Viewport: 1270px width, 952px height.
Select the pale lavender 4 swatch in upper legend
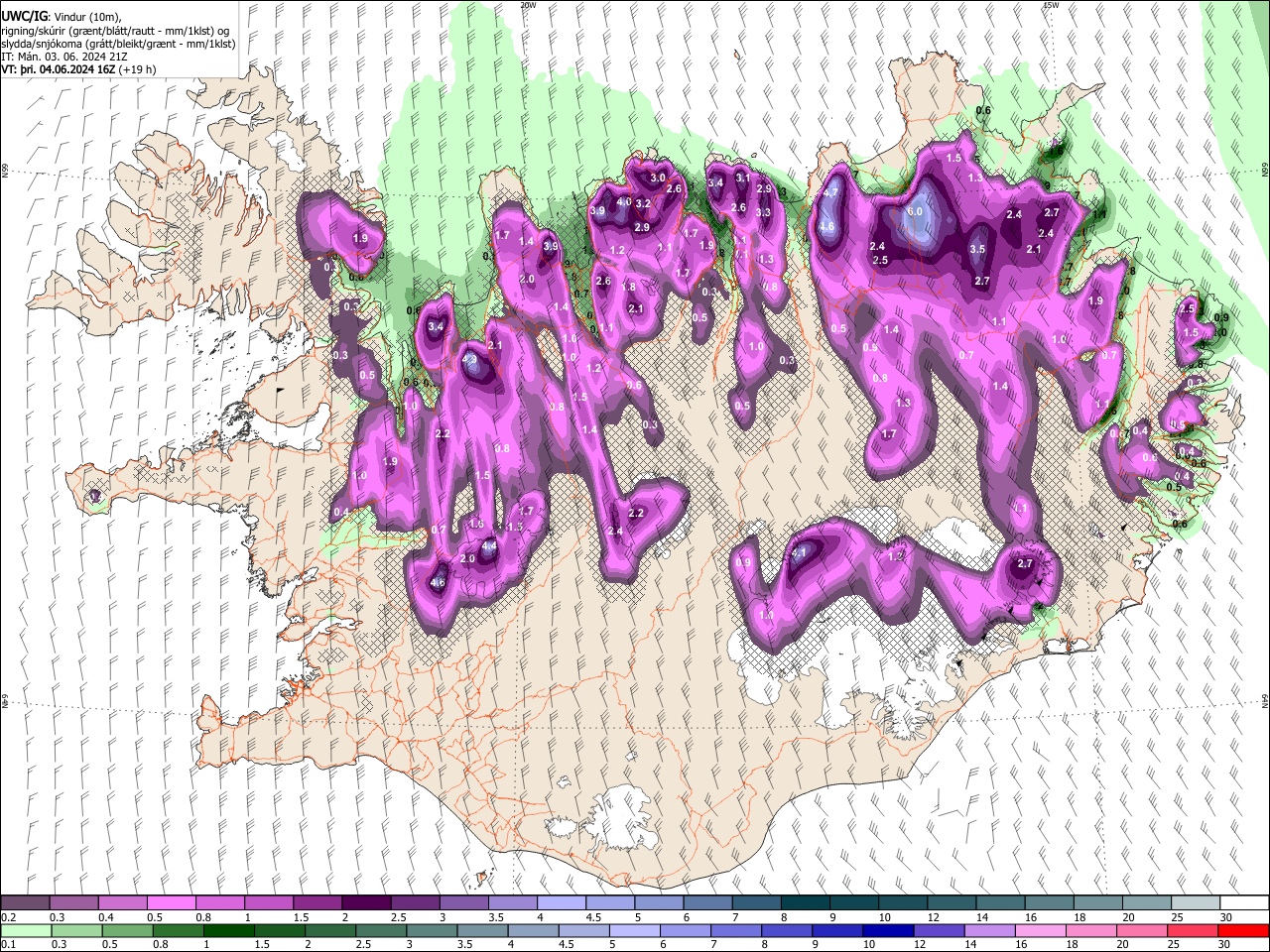(x=561, y=903)
